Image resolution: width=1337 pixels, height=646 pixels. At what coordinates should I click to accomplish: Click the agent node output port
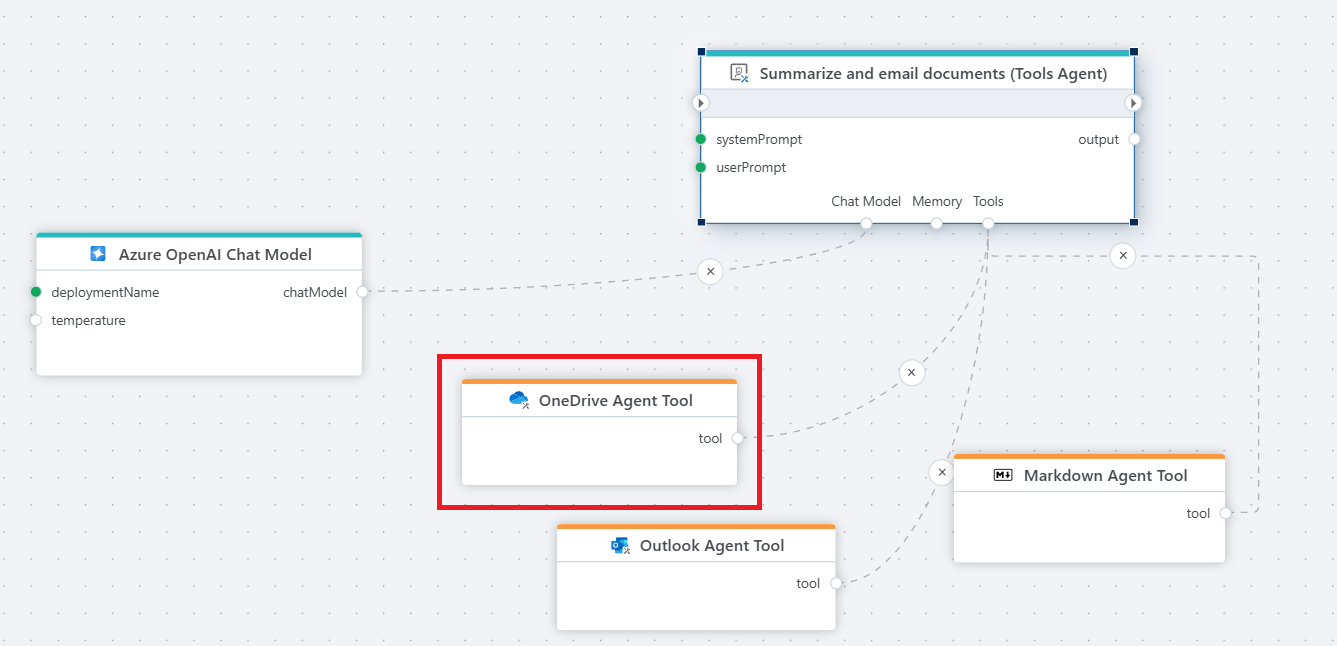point(1133,139)
